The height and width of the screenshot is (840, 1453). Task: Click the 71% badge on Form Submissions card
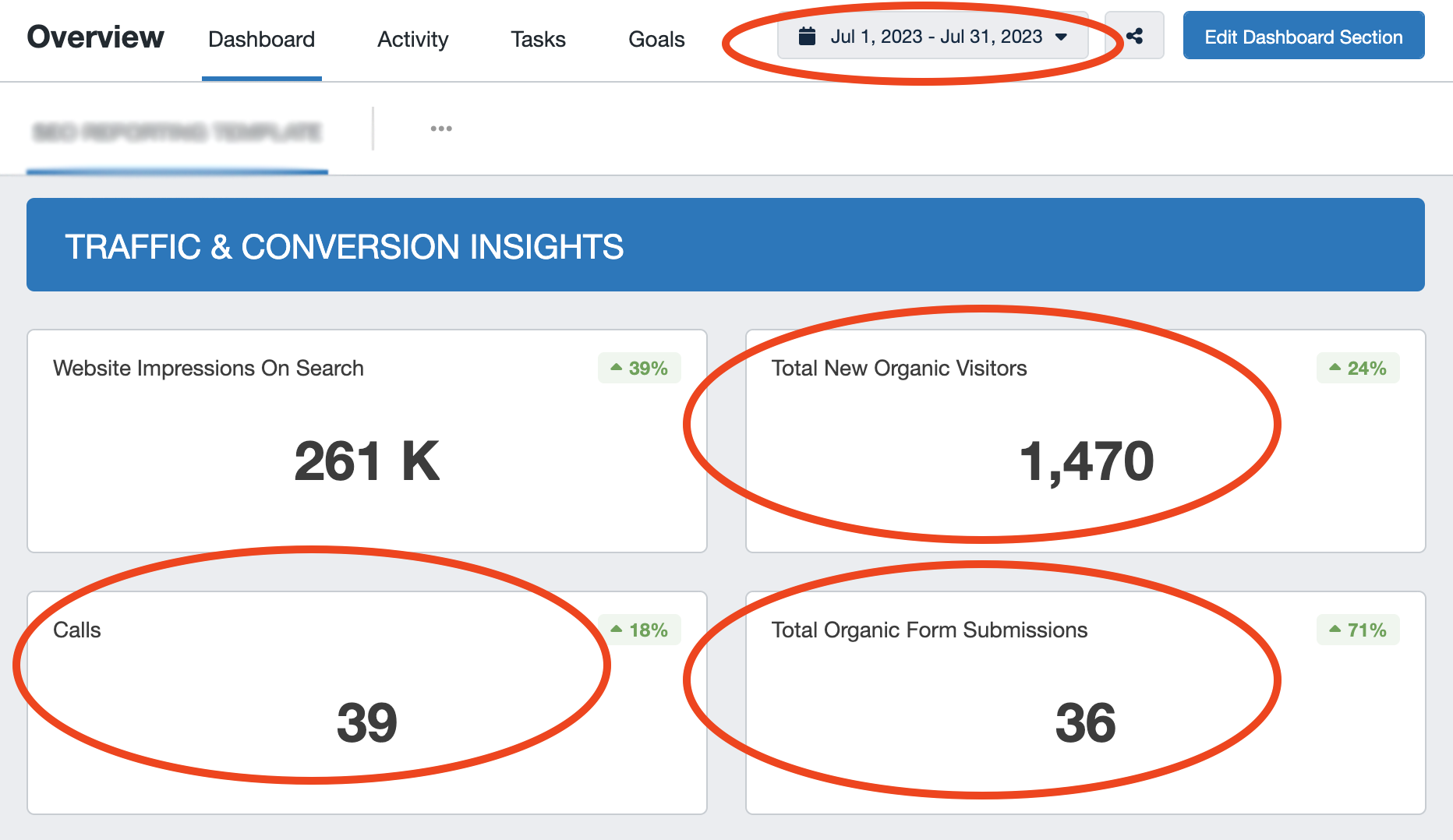tap(1357, 629)
